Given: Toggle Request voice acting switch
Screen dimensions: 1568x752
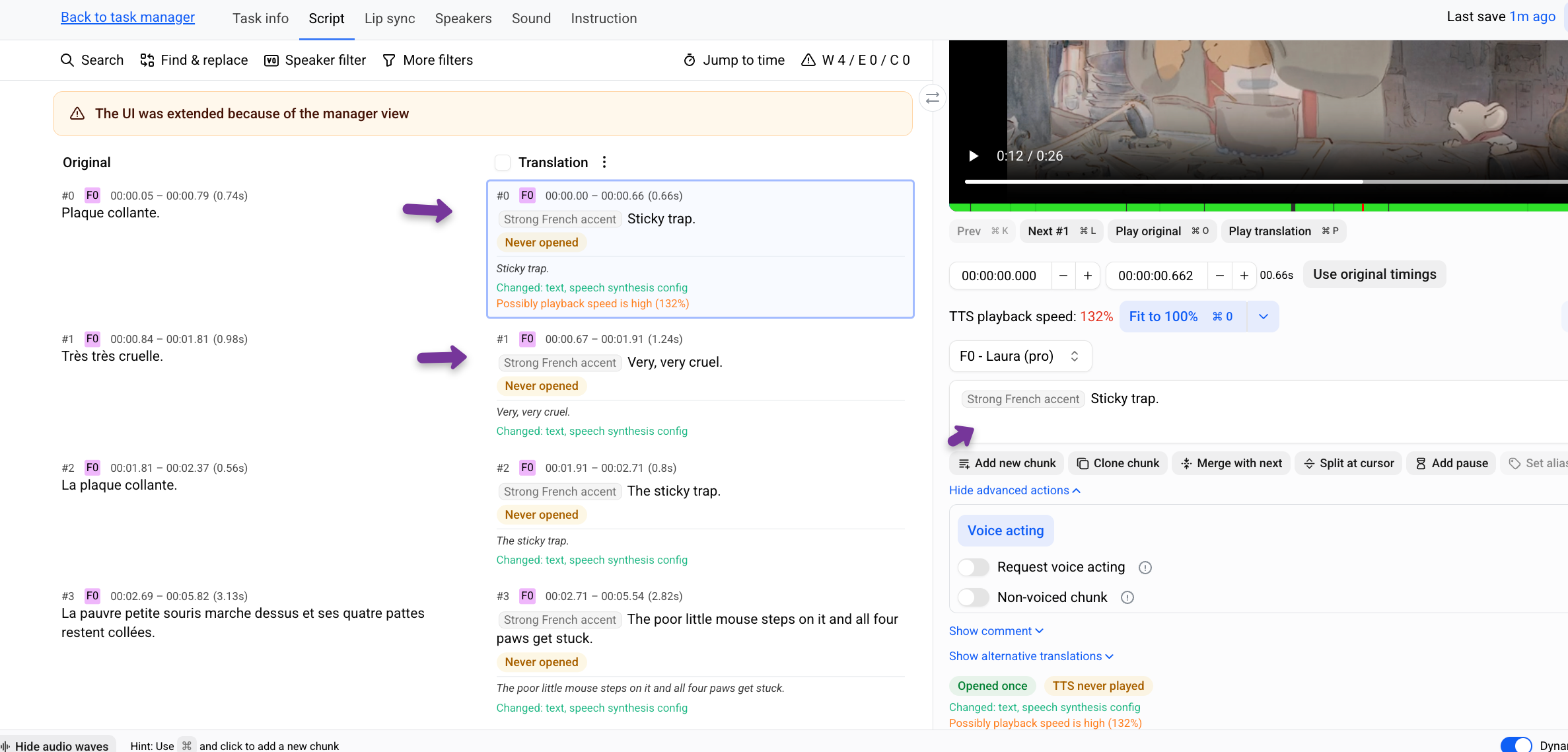Looking at the screenshot, I should click(x=974, y=567).
